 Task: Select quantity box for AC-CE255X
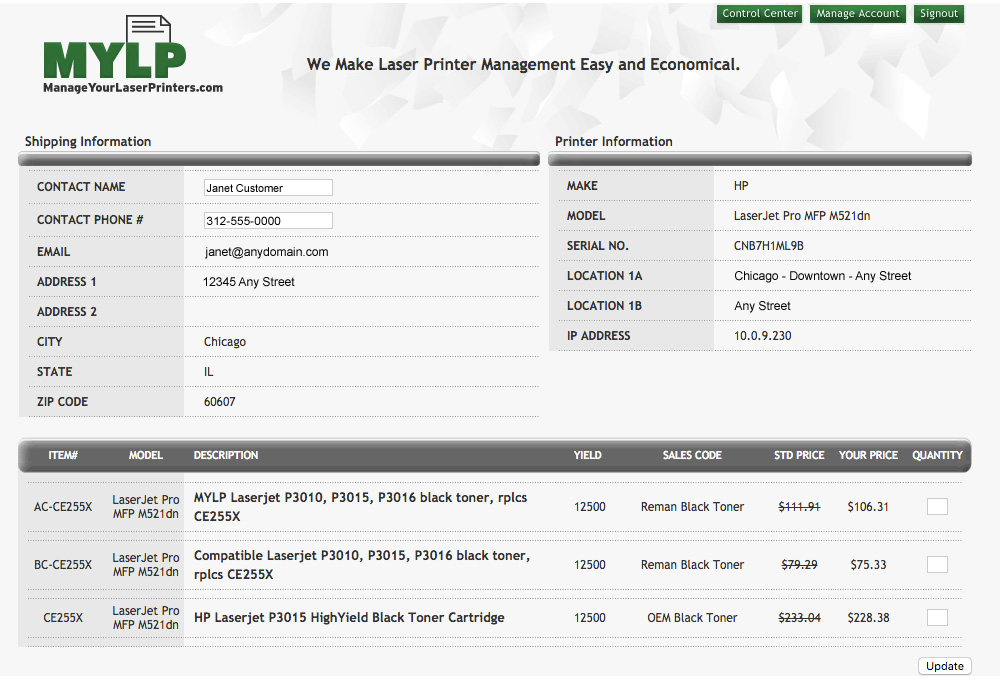coord(937,507)
